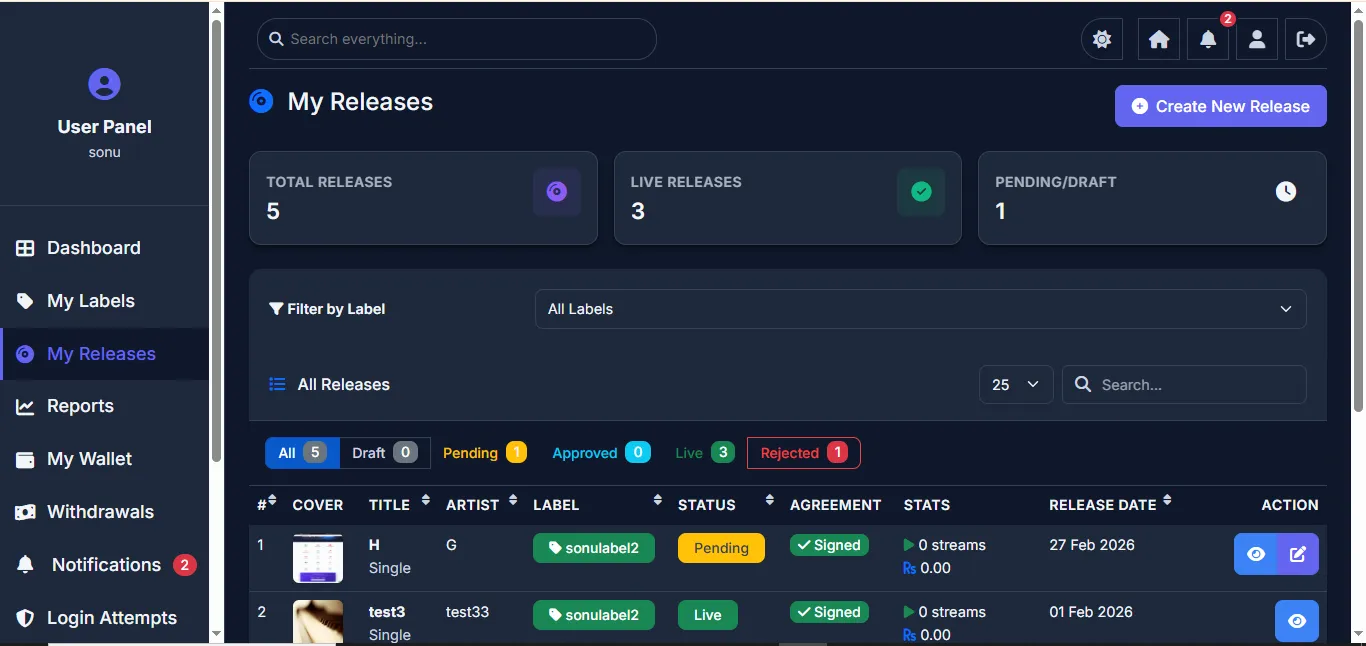Open the 25 rows-per-page dropdown
Image resolution: width=1366 pixels, height=646 pixels.
tap(1016, 385)
